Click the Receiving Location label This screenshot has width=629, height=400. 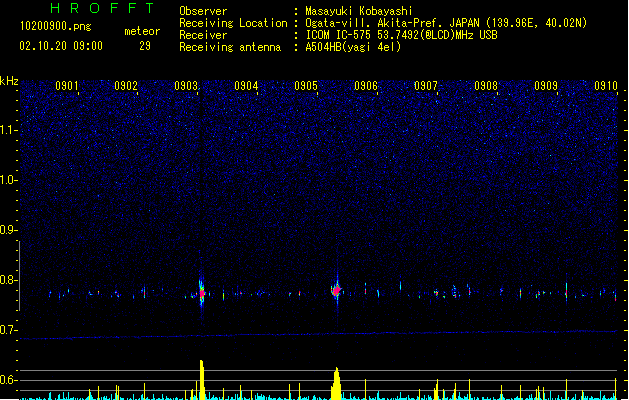(233, 23)
